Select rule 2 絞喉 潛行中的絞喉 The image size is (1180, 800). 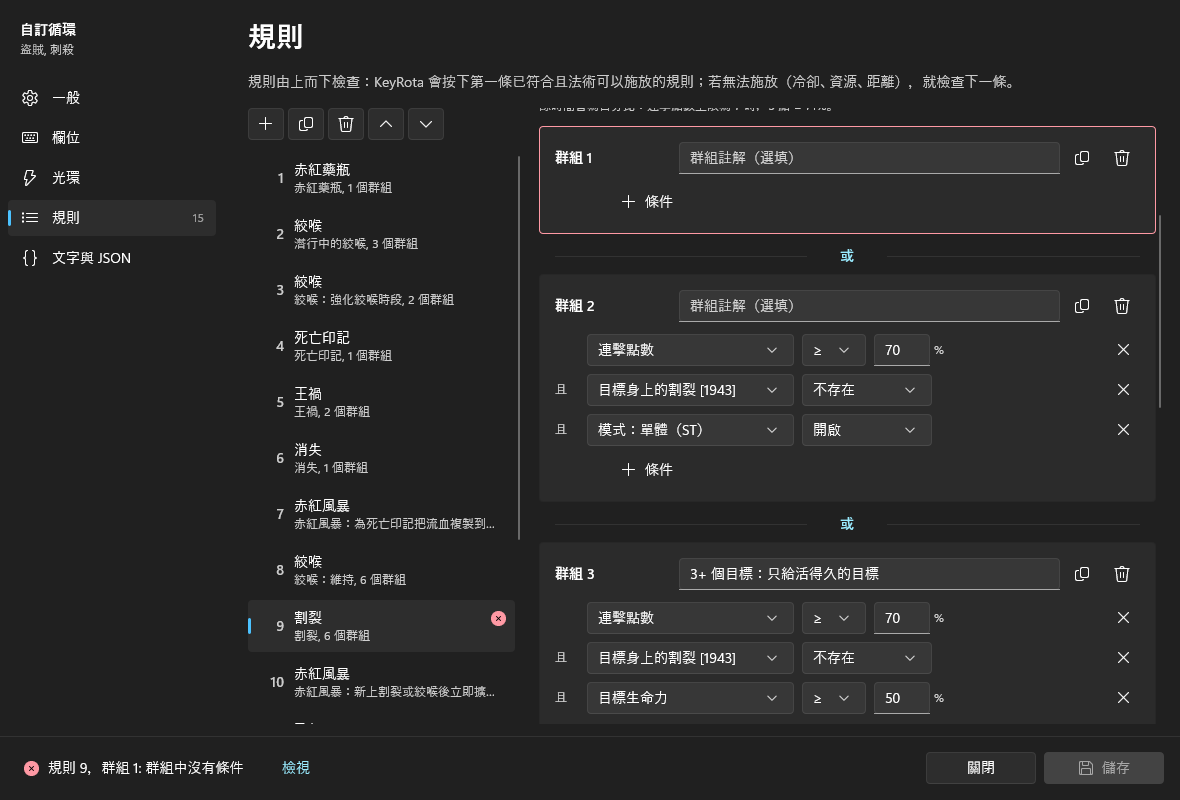[x=382, y=234]
